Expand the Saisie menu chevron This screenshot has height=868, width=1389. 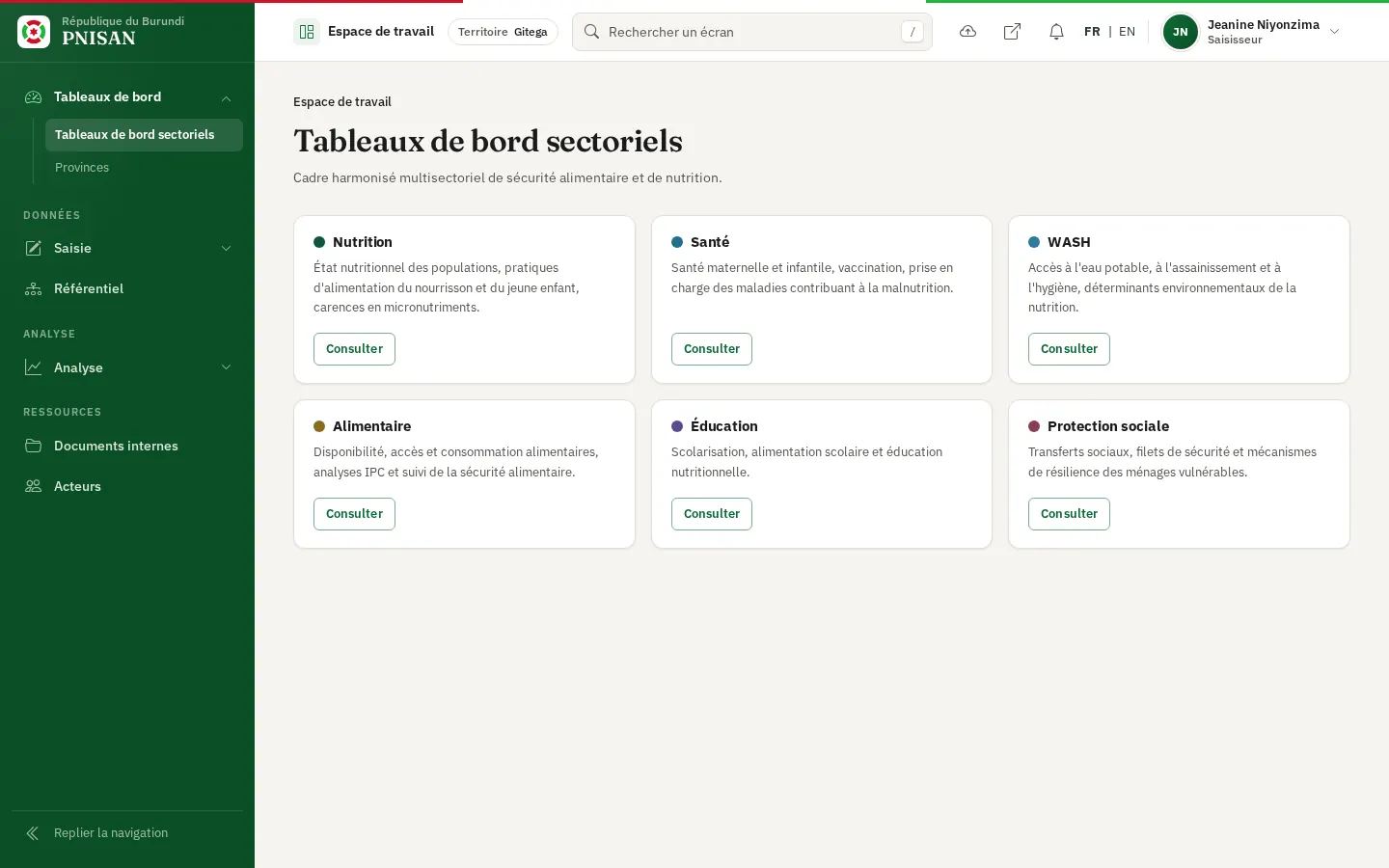click(227, 249)
